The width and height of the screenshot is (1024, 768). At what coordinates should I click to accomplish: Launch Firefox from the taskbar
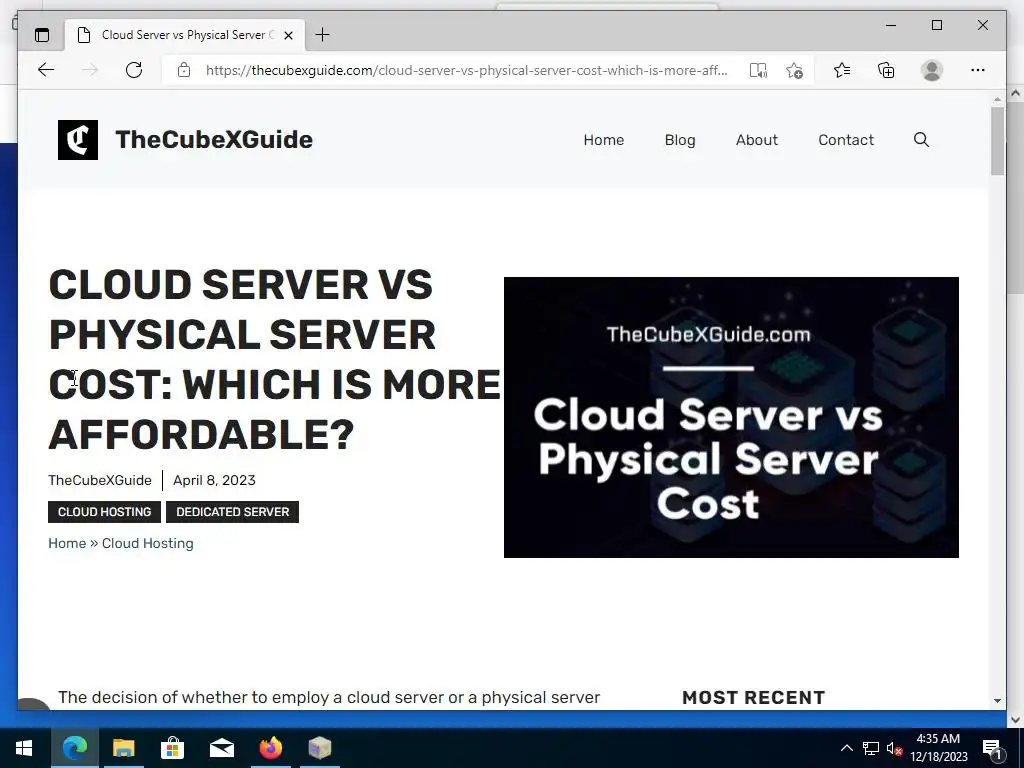point(270,748)
